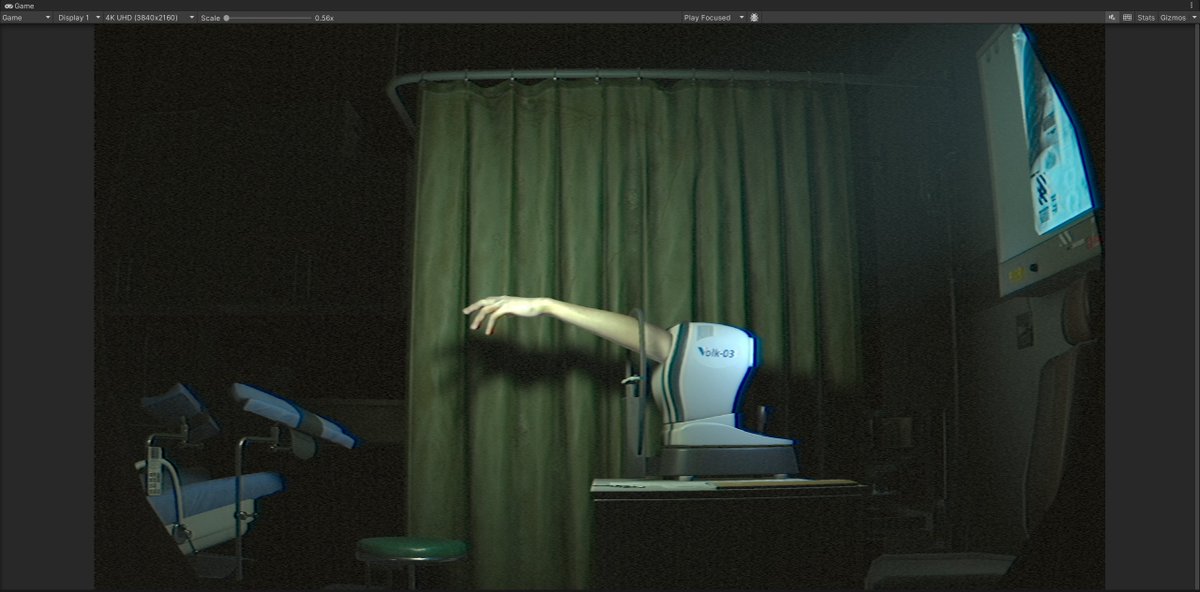The height and width of the screenshot is (592, 1200).
Task: Toggle the frame debugger bug icon
Action: (754, 18)
